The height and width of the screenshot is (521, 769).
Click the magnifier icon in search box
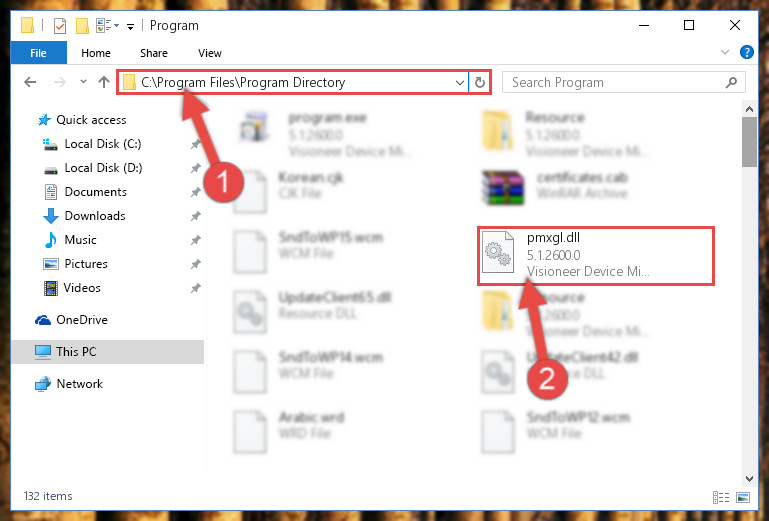(731, 82)
